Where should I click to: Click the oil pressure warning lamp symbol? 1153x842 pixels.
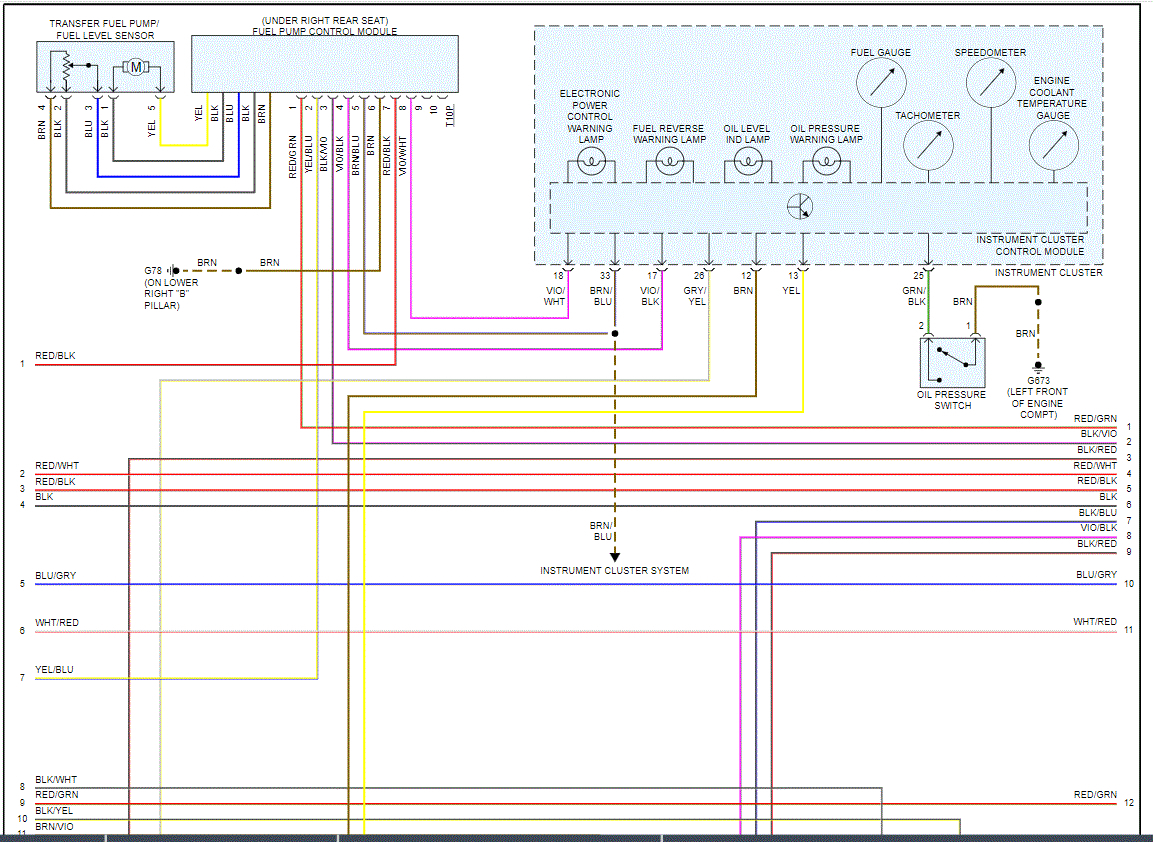pyautogui.click(x=827, y=160)
